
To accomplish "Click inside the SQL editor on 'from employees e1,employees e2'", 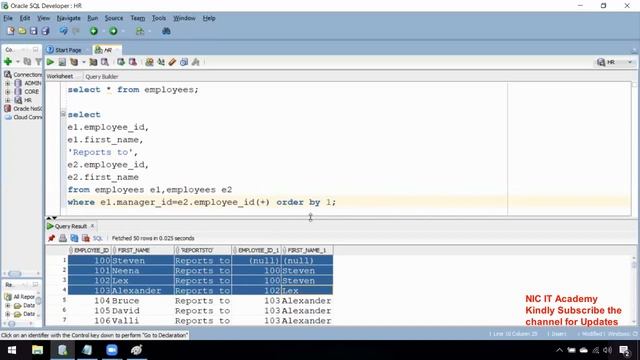I will pyautogui.click(x=149, y=190).
